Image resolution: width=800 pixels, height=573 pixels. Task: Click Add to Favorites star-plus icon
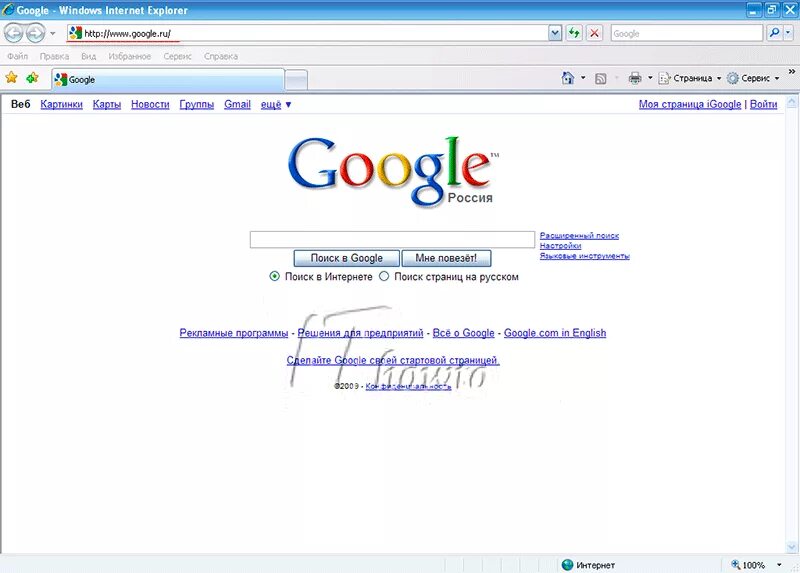(x=32, y=78)
